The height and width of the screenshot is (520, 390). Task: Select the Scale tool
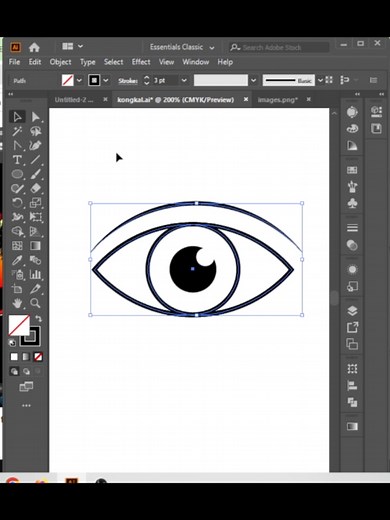click(x=35, y=203)
